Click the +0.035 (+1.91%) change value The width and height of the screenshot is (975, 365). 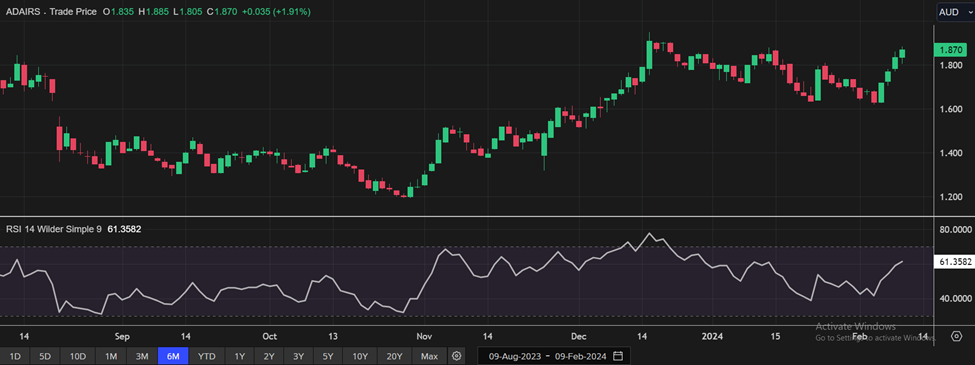[x=277, y=12]
